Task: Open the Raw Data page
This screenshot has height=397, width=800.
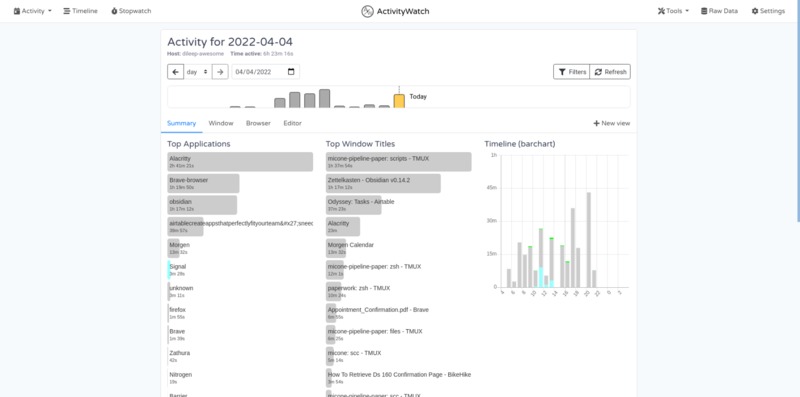Action: (719, 11)
